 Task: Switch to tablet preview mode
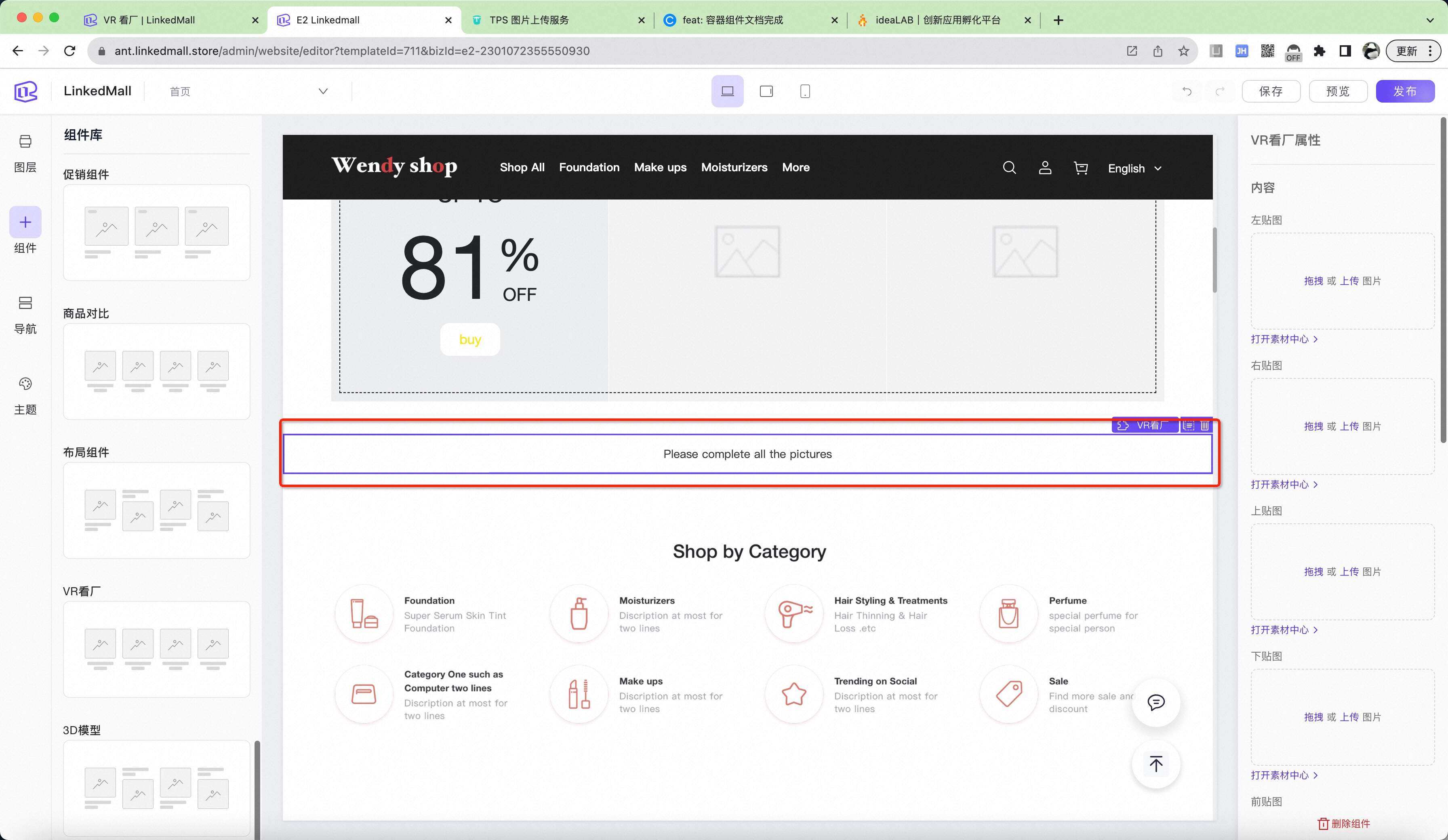(766, 91)
